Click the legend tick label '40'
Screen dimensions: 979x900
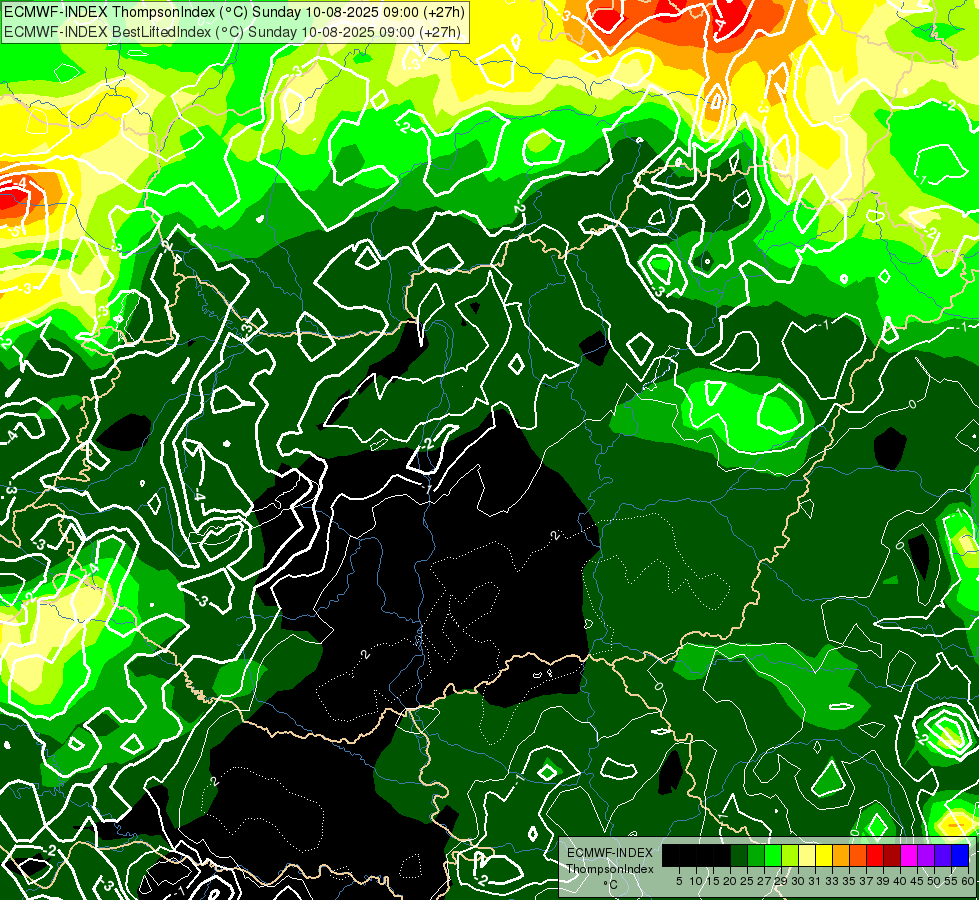(900, 881)
